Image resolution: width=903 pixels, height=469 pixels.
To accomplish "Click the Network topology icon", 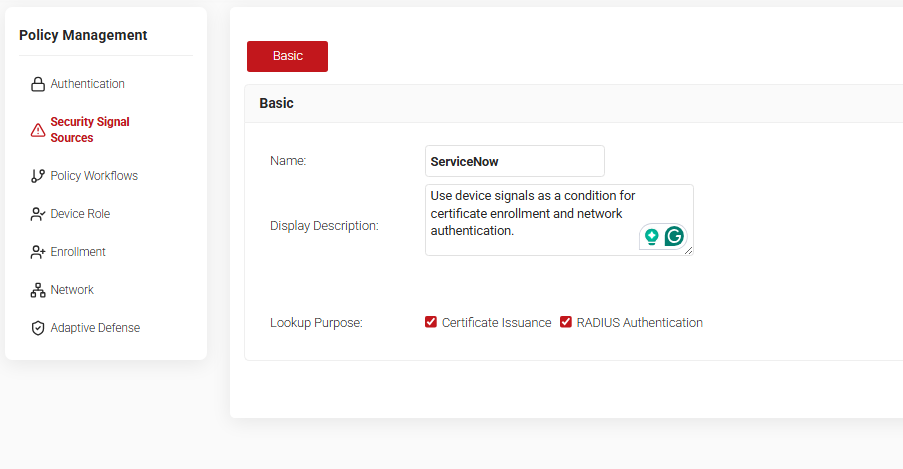I will 38,290.
